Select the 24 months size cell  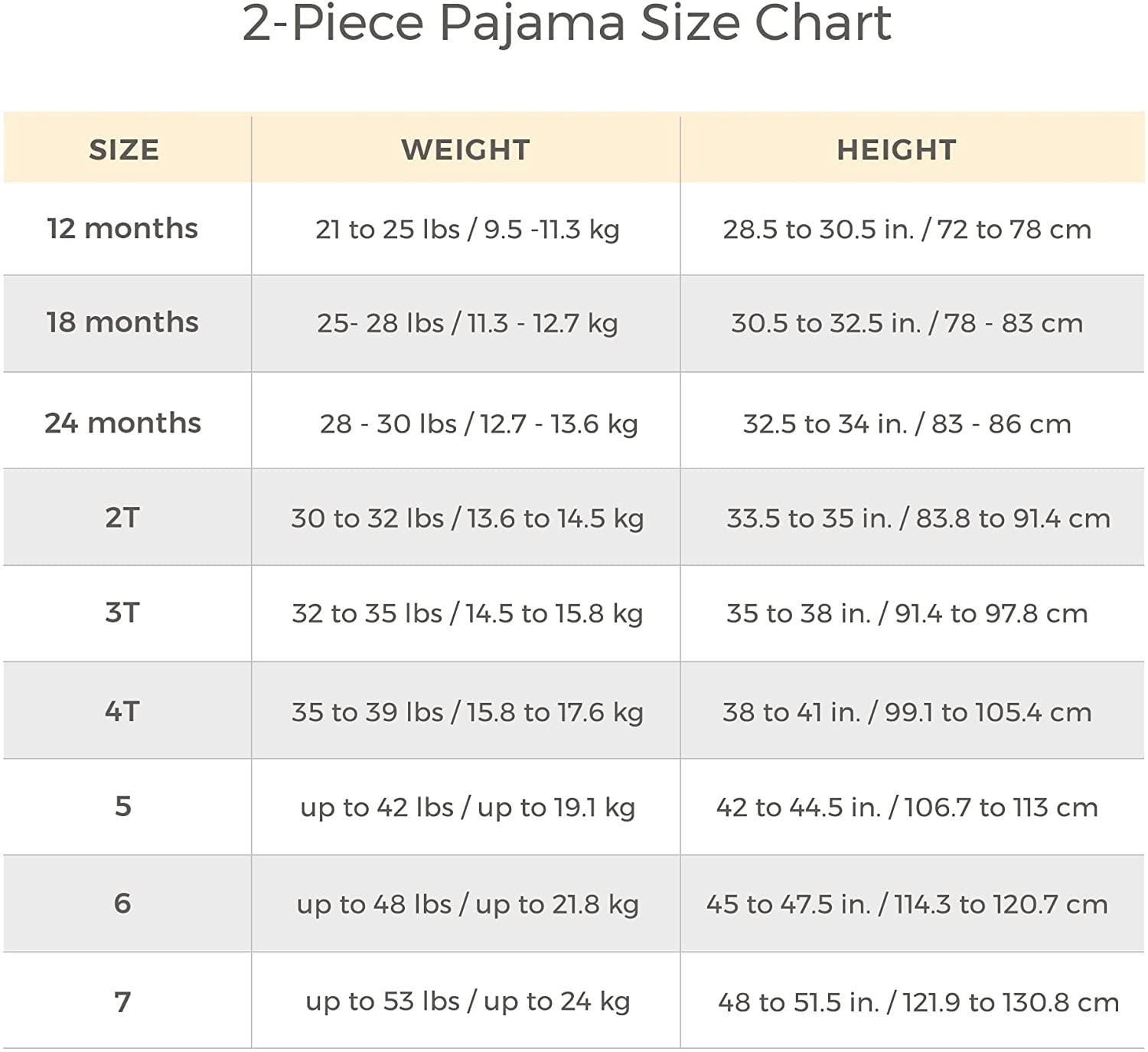pos(122,423)
